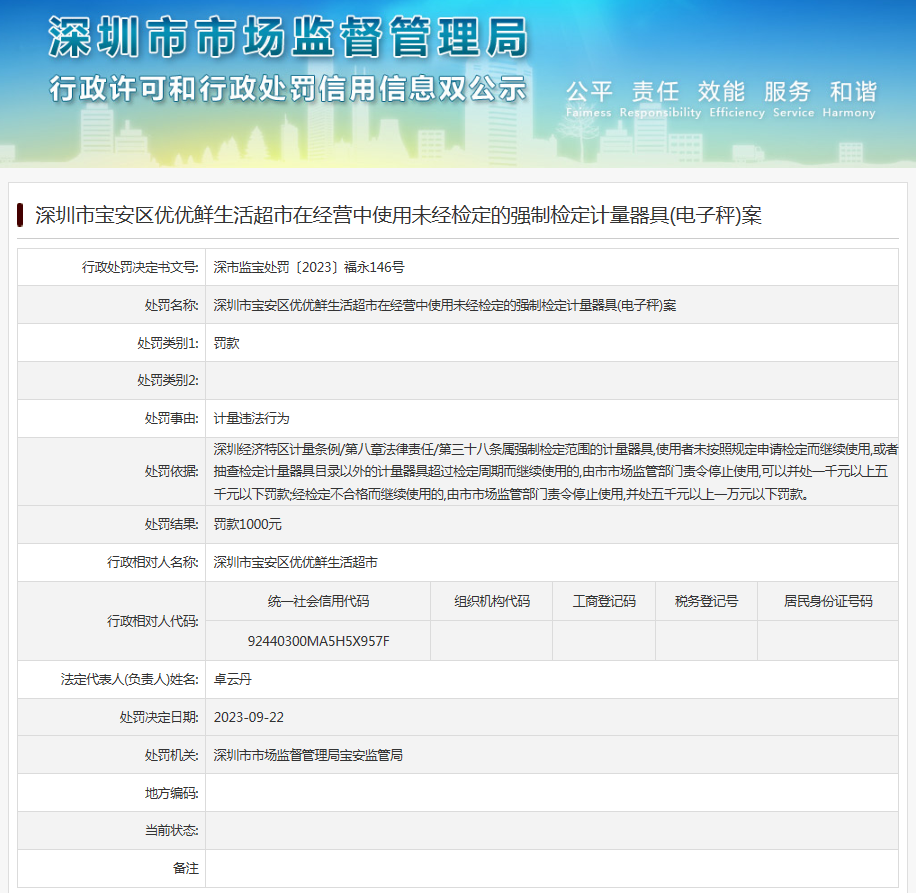Click the 深圳市市场监督管理局宝安监管局 value

308,755
